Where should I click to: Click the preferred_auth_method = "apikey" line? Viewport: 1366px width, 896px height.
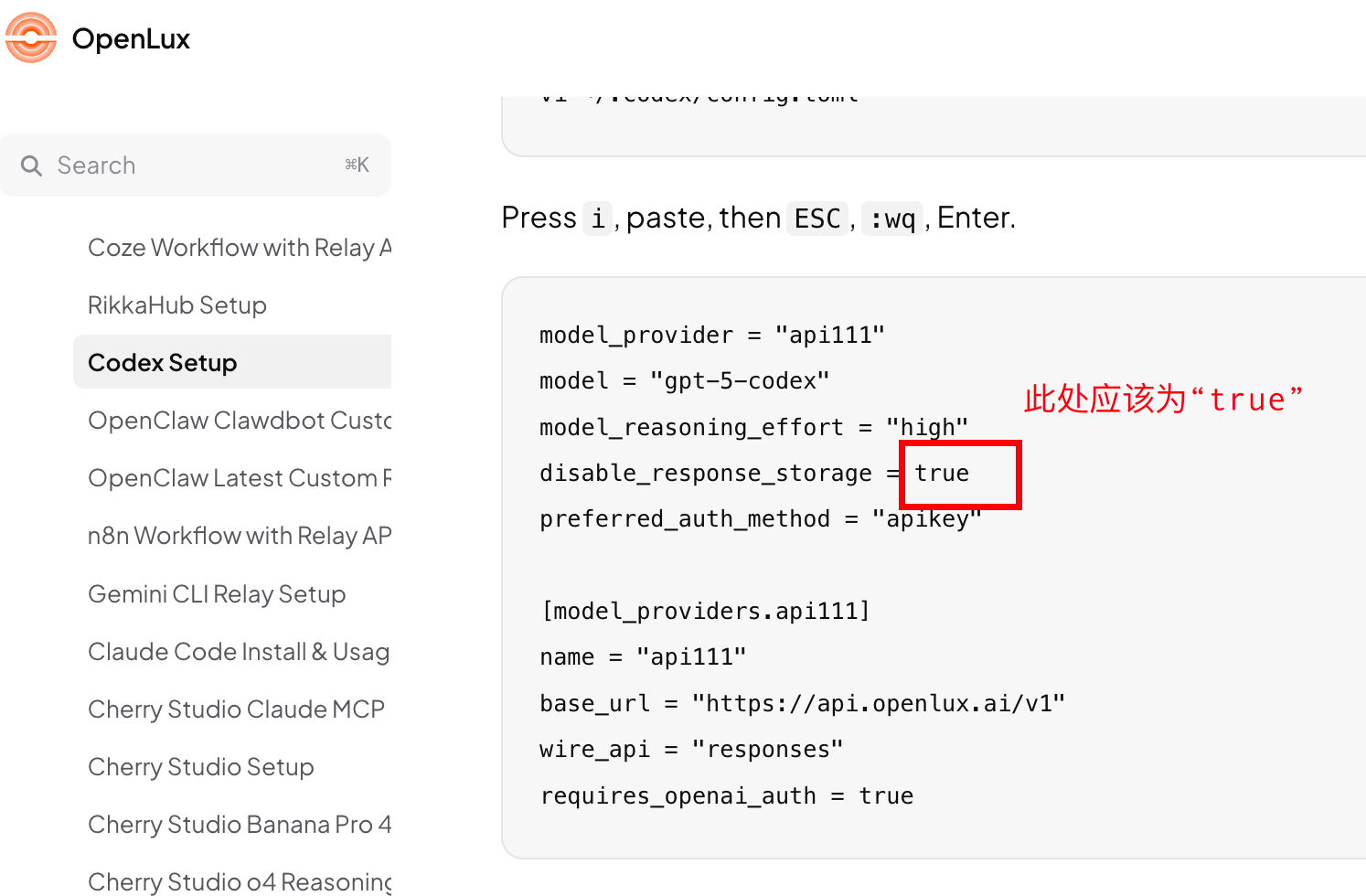[x=761, y=519]
